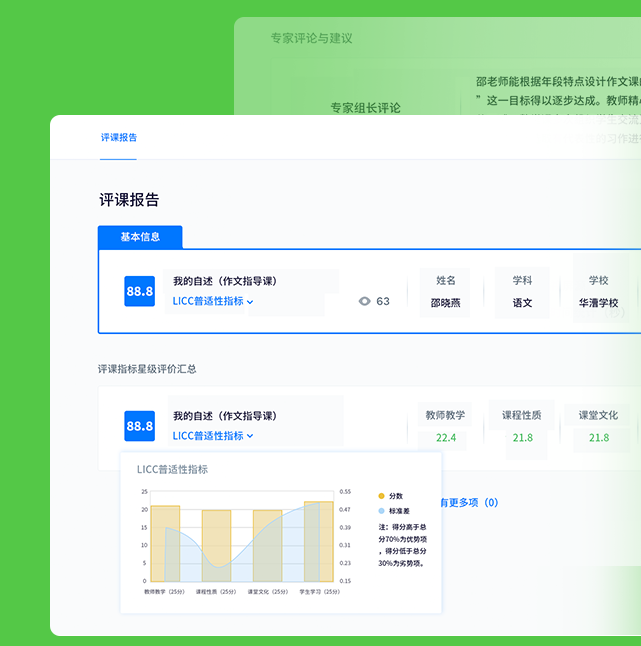Click the 学生学习 bar in chart

pos(318,542)
